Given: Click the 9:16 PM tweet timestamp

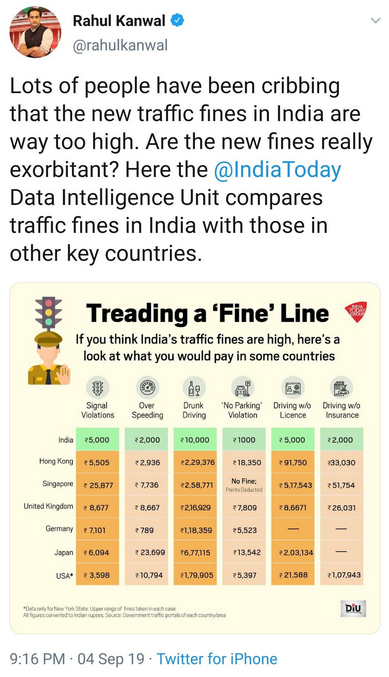Looking at the screenshot, I should coord(37,658).
